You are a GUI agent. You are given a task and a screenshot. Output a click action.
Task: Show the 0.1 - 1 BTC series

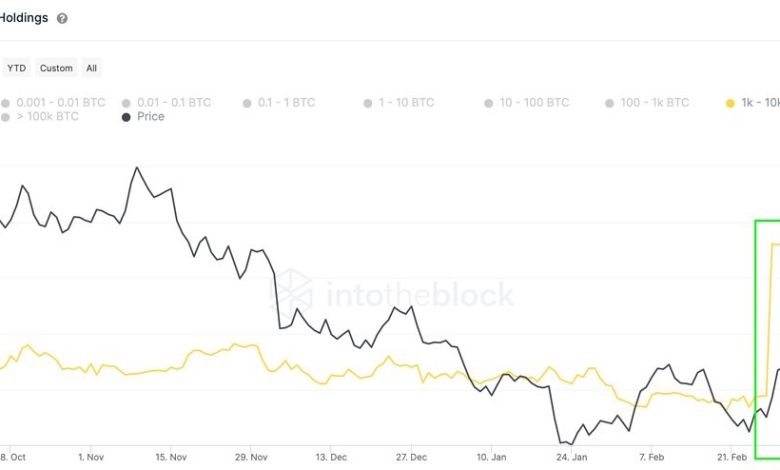coord(247,102)
